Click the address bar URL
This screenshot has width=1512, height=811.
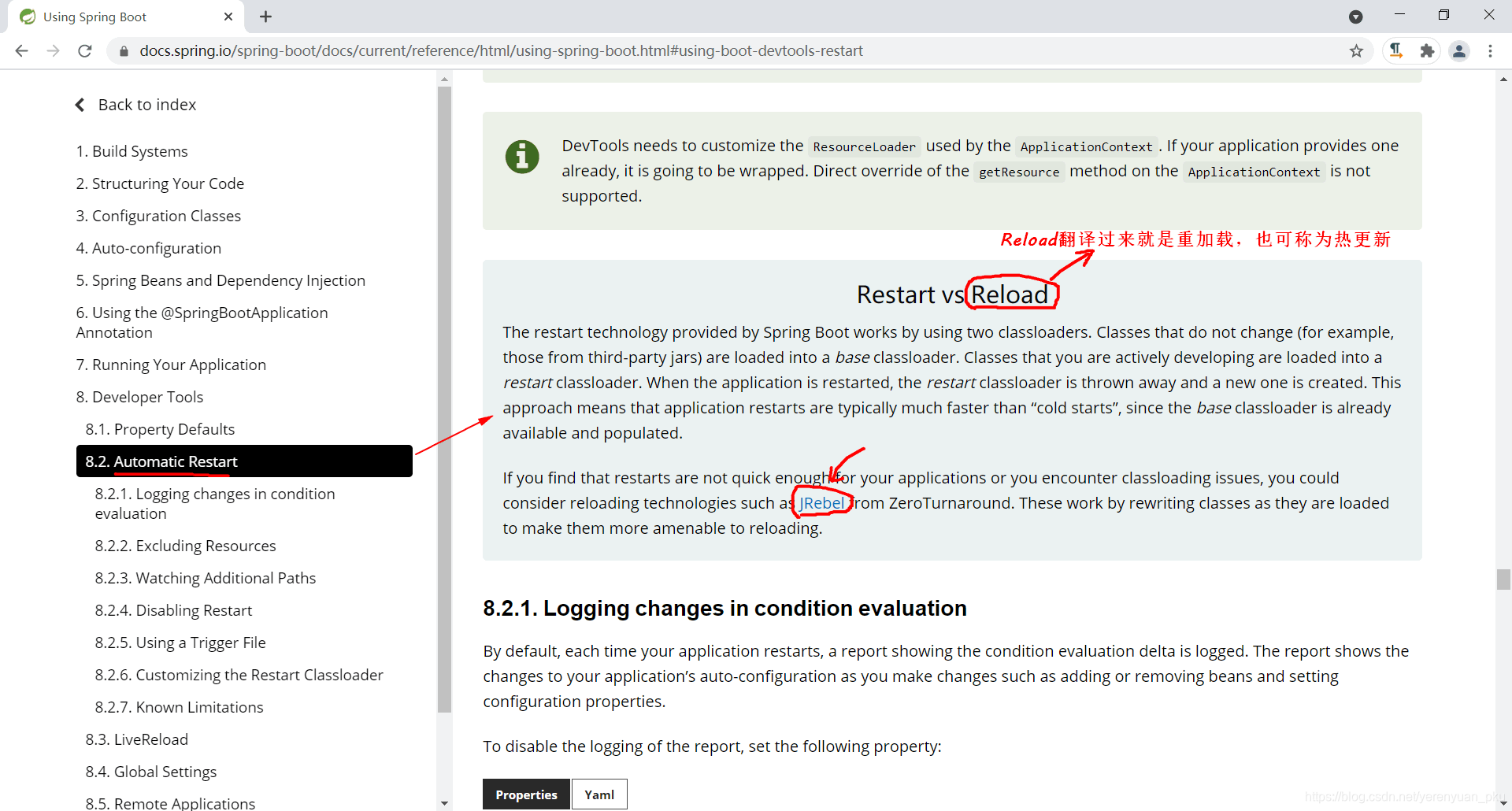point(501,51)
